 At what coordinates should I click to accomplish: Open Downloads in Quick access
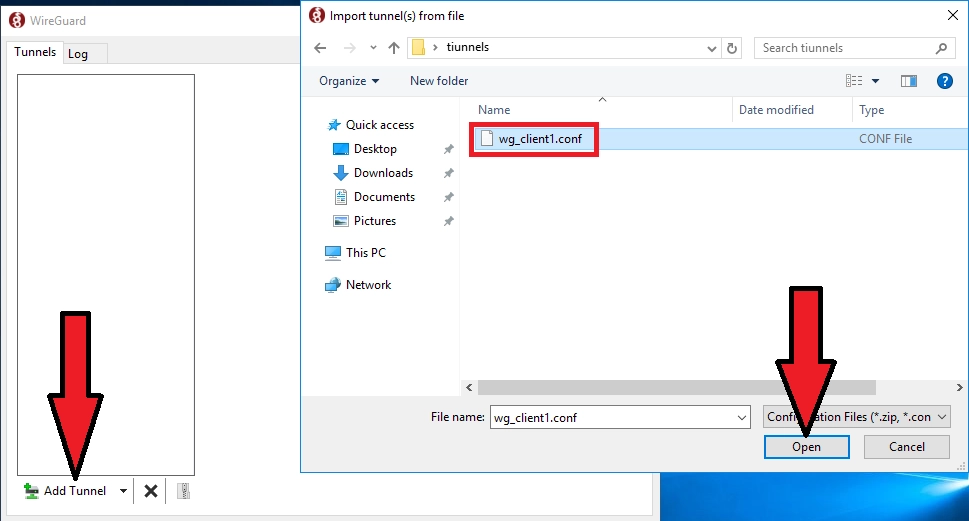[x=383, y=173]
